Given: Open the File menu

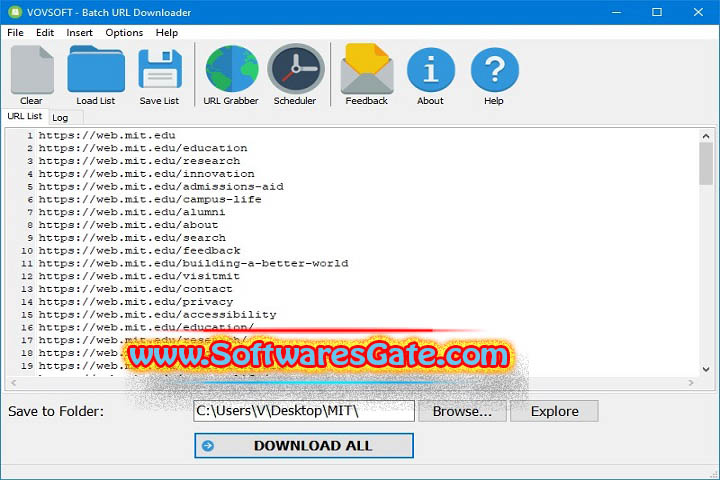Looking at the screenshot, I should 15,33.
